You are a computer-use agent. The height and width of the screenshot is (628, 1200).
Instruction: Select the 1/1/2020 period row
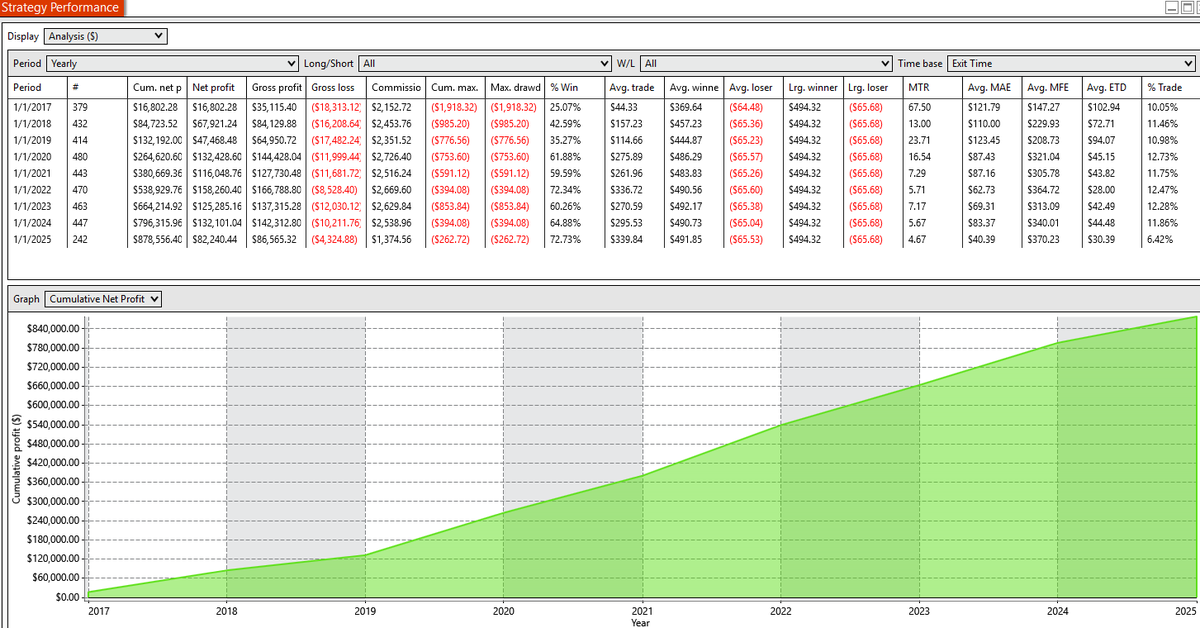pos(602,157)
